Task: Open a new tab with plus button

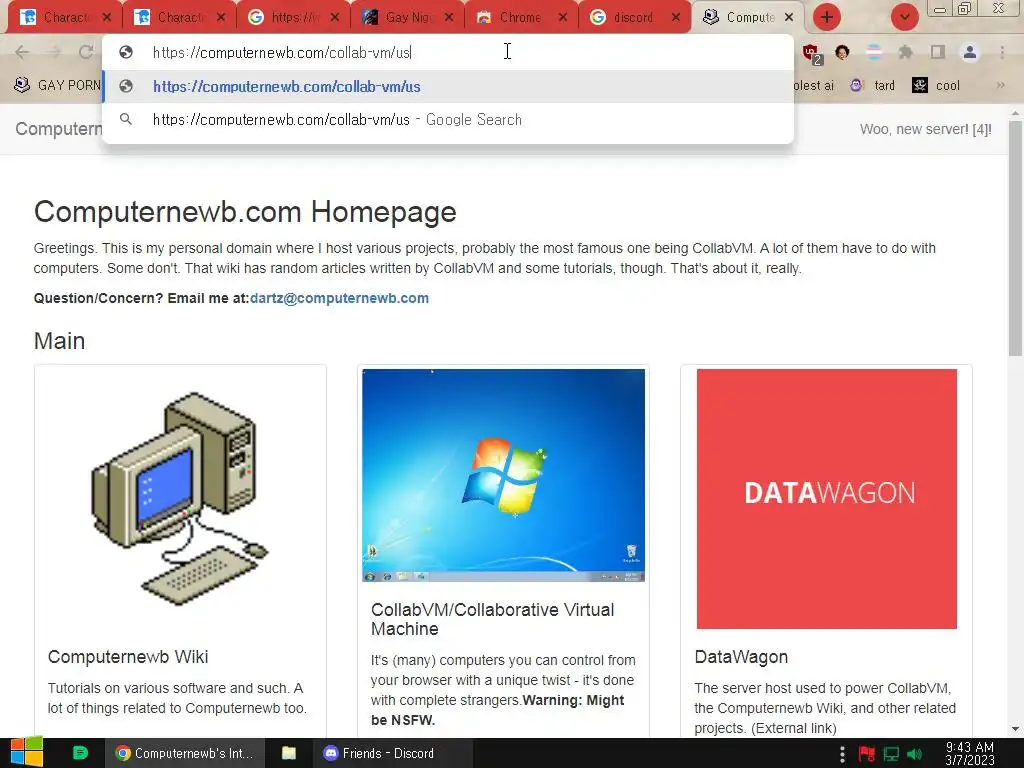Action: point(827,18)
